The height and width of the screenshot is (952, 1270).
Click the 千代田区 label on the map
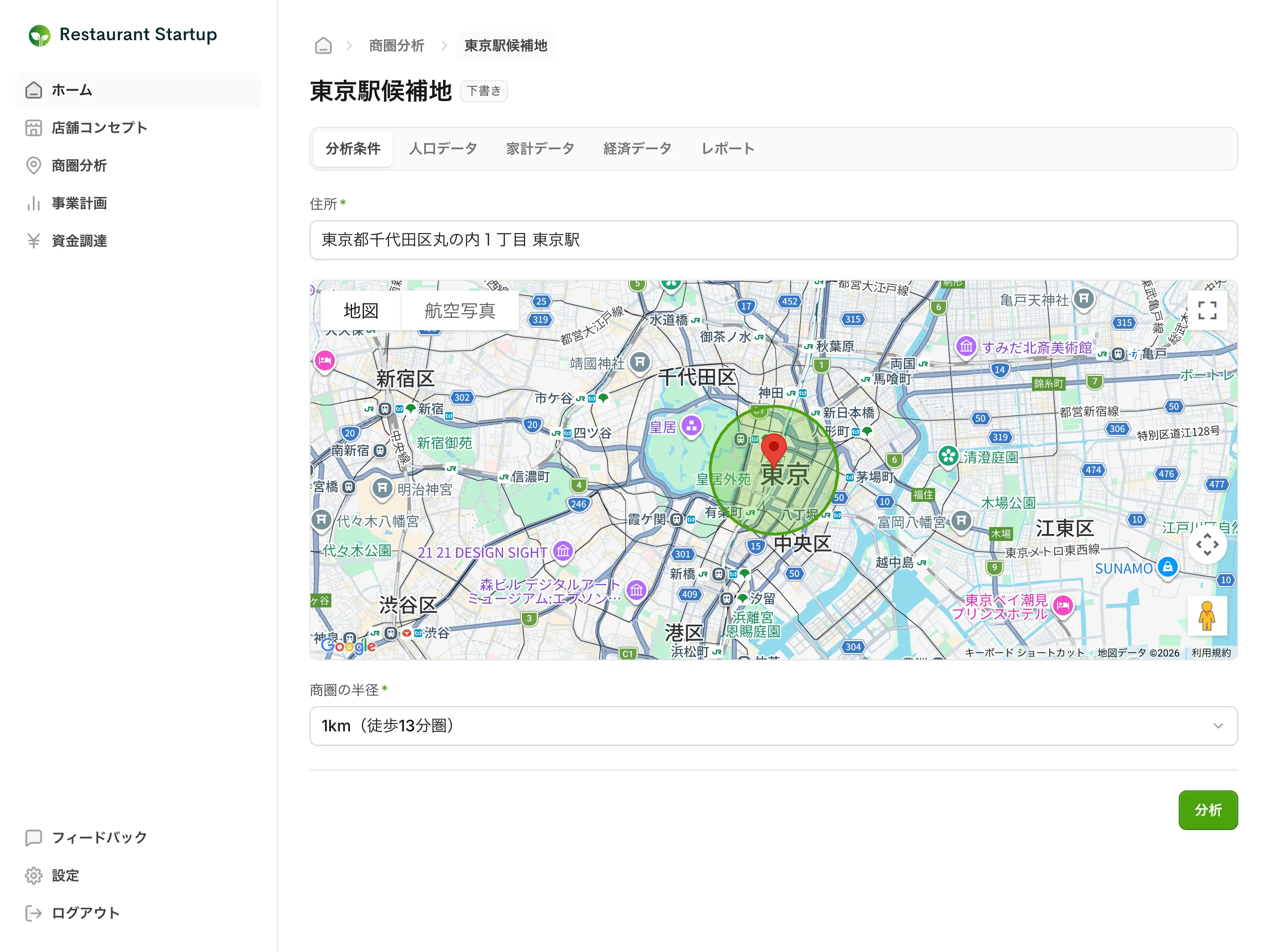(x=697, y=377)
